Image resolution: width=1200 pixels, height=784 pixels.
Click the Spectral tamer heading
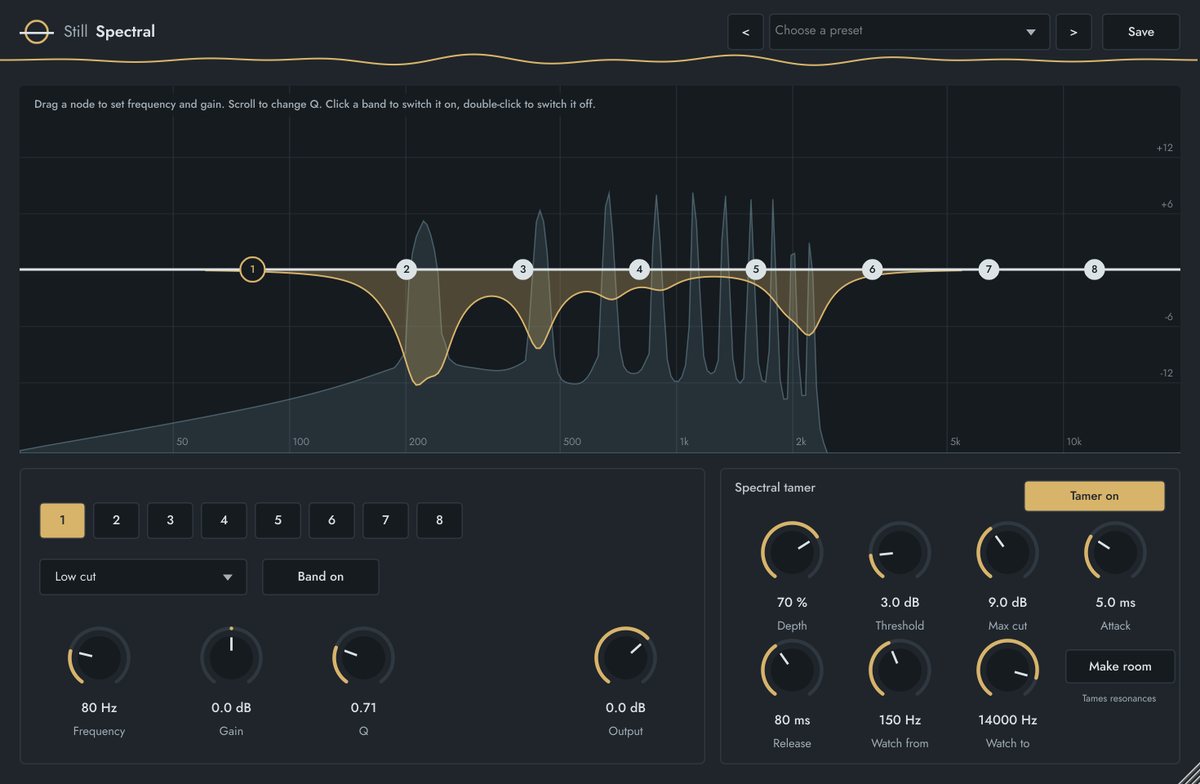[x=775, y=488]
